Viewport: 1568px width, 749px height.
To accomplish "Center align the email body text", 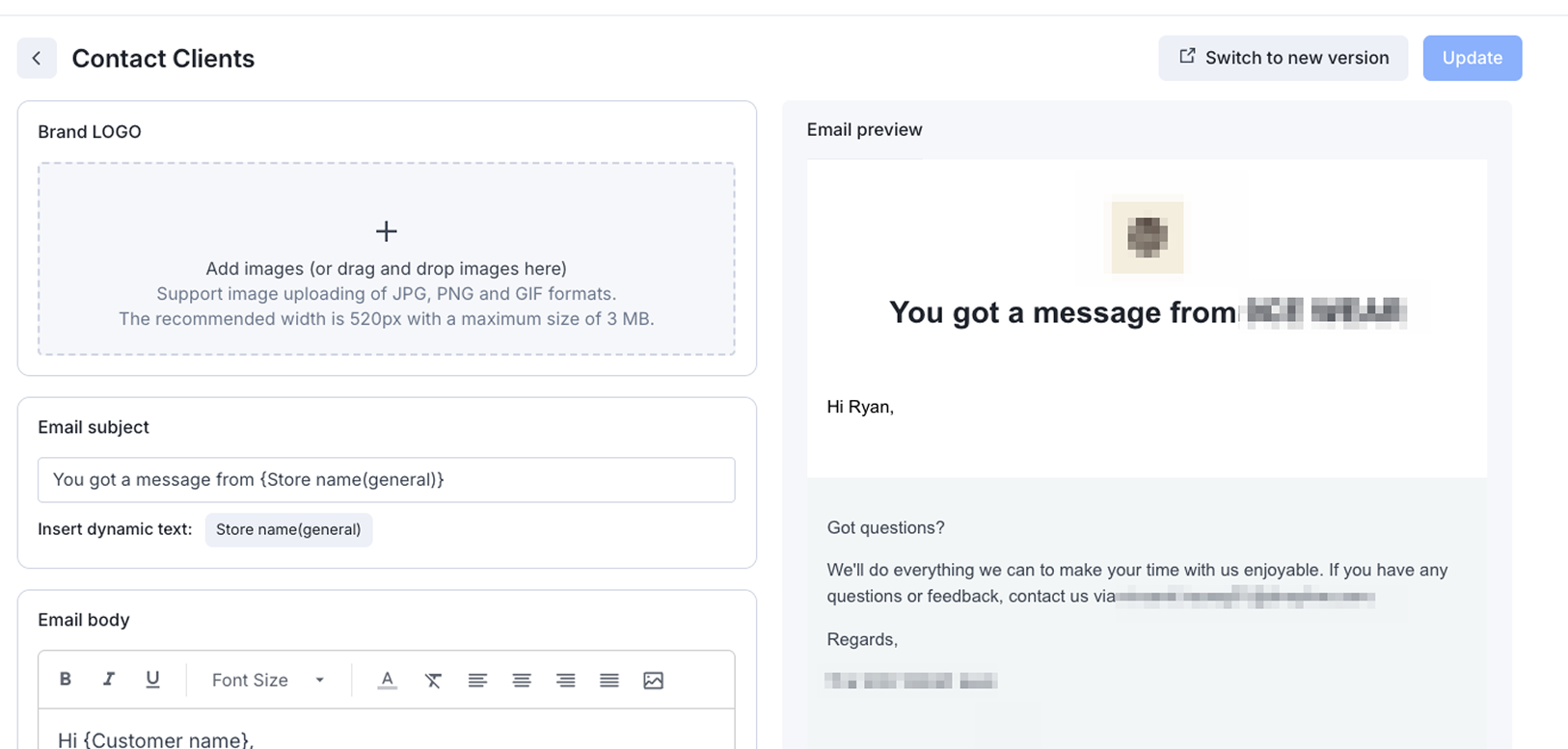I will click(x=522, y=681).
